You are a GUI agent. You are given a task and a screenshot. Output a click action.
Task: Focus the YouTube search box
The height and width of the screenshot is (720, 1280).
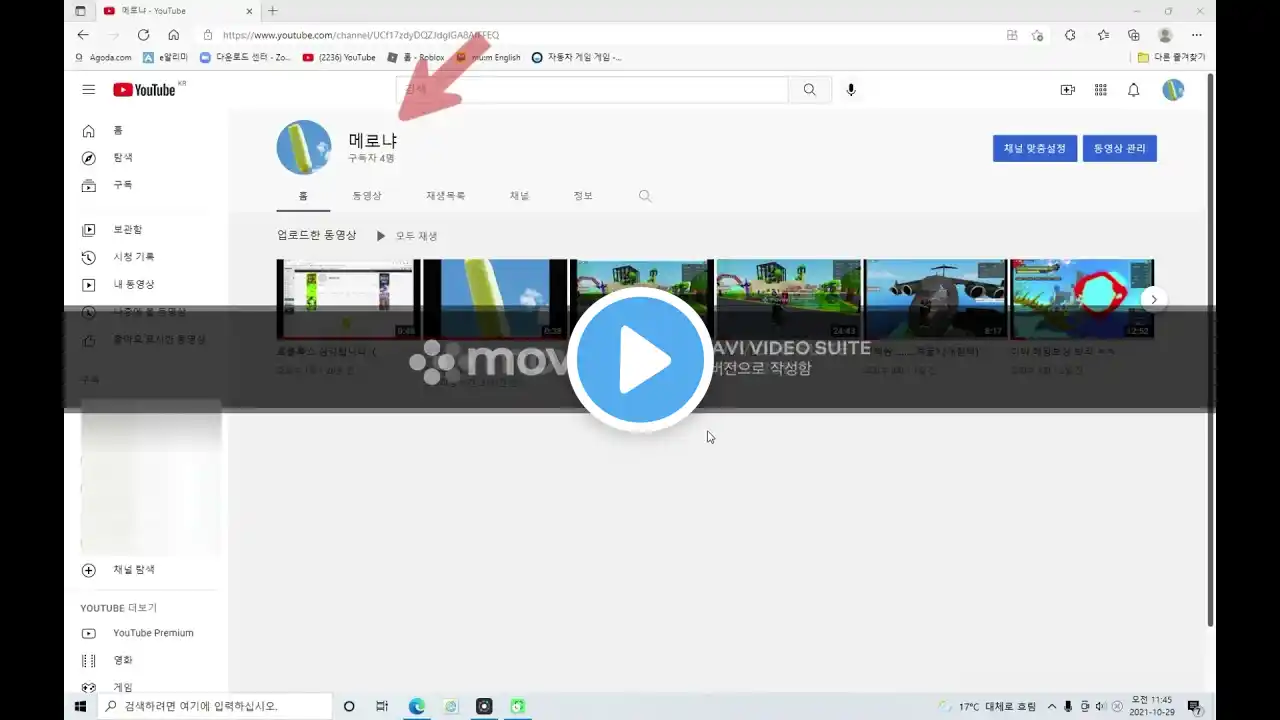[592, 90]
